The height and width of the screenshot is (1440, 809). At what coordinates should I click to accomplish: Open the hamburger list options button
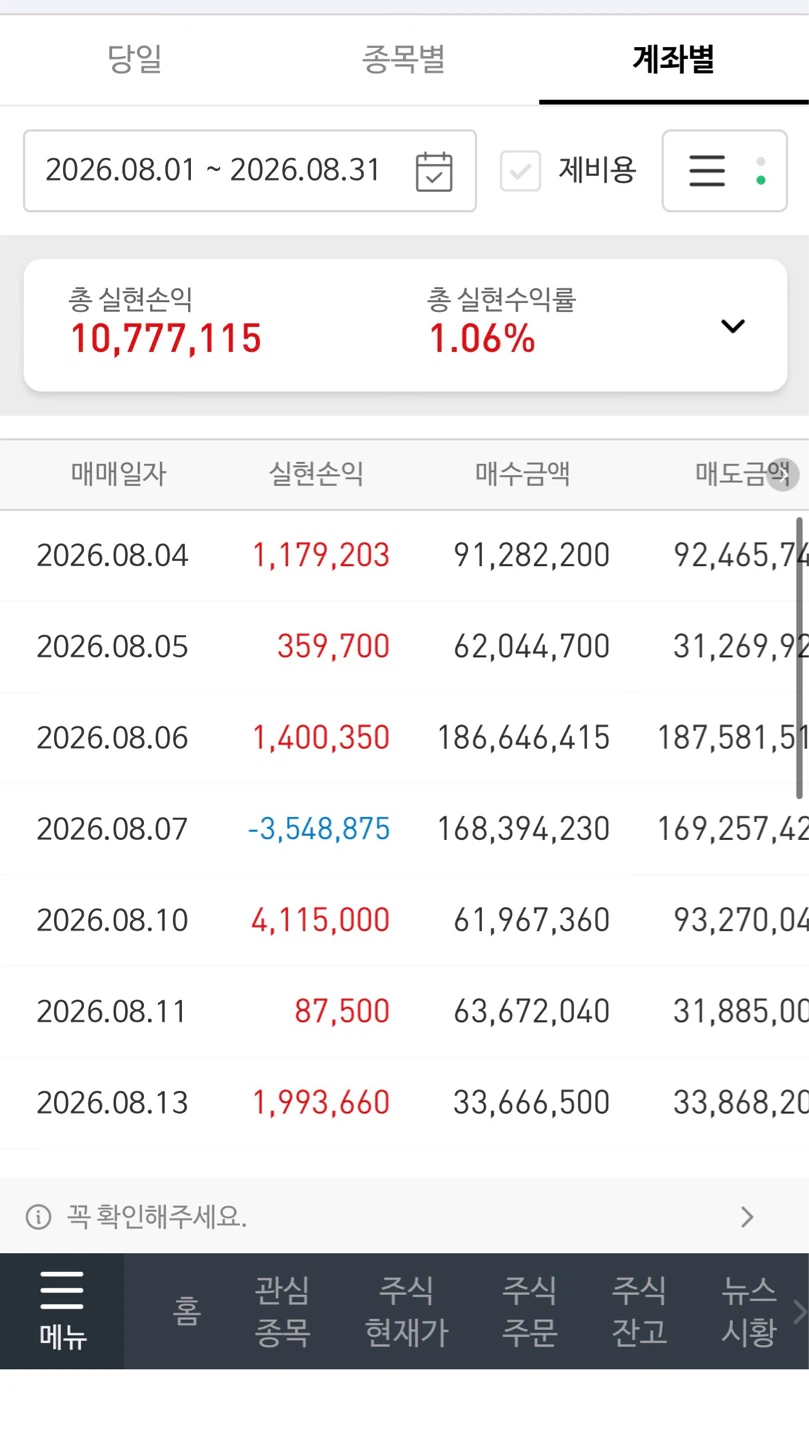(724, 171)
